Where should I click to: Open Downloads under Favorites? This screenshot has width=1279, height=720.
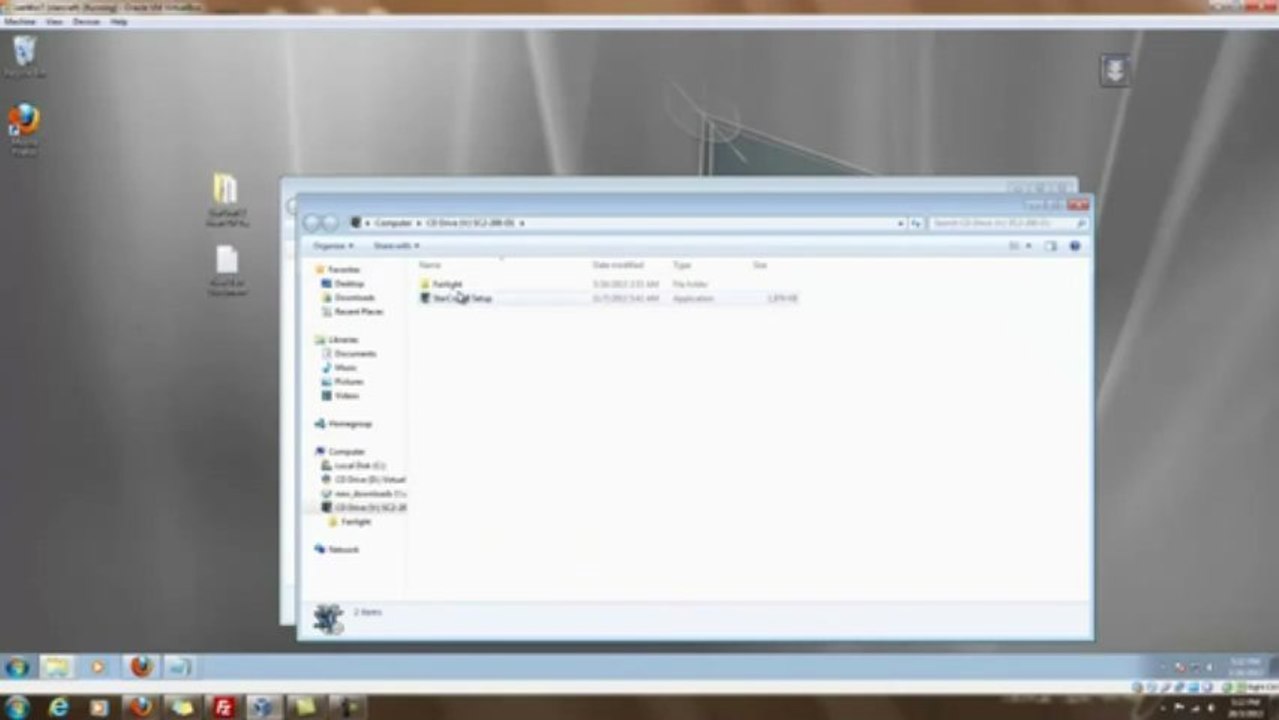(347, 298)
